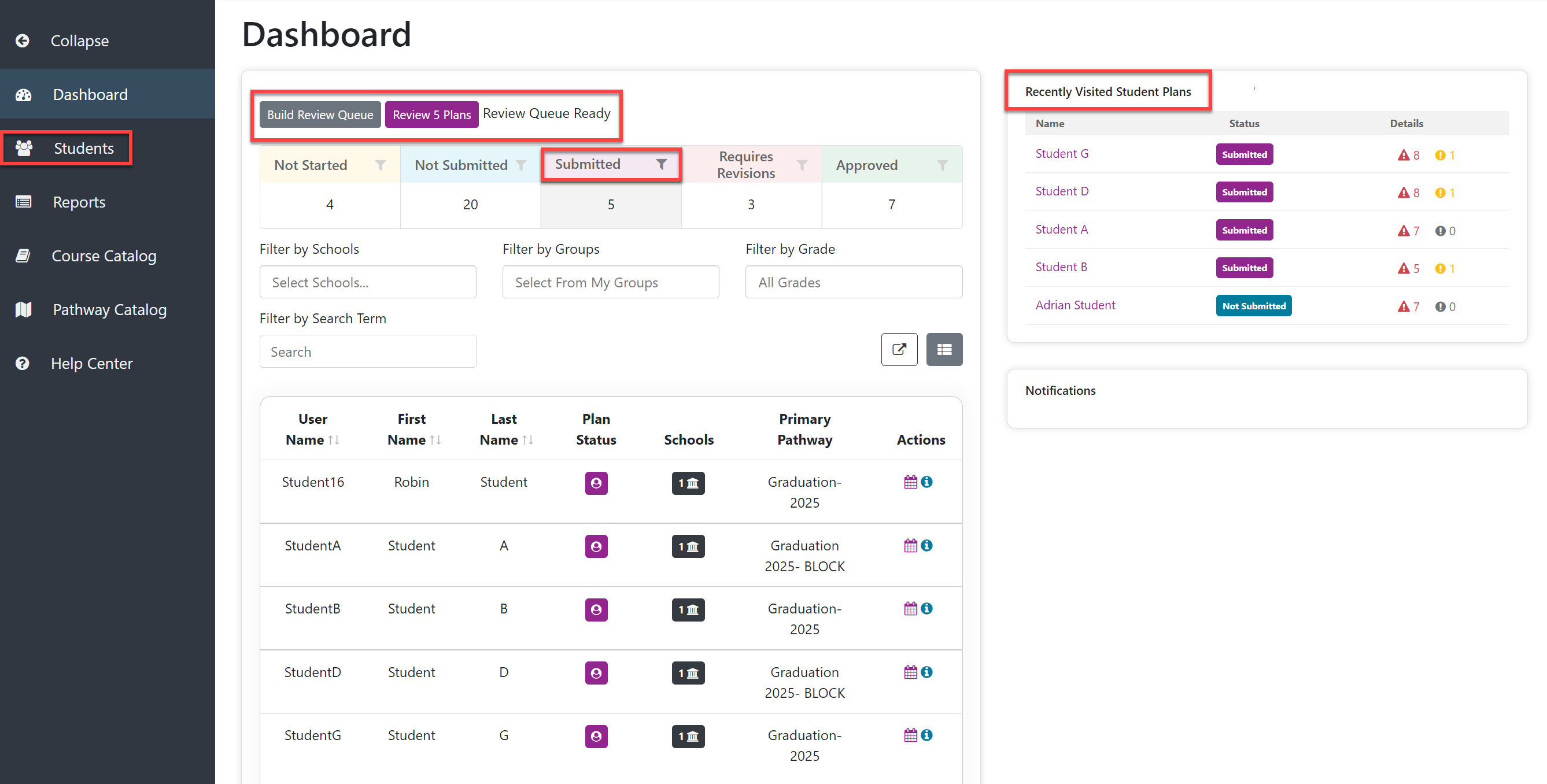Open calendar icon for Student16 row

(910, 482)
